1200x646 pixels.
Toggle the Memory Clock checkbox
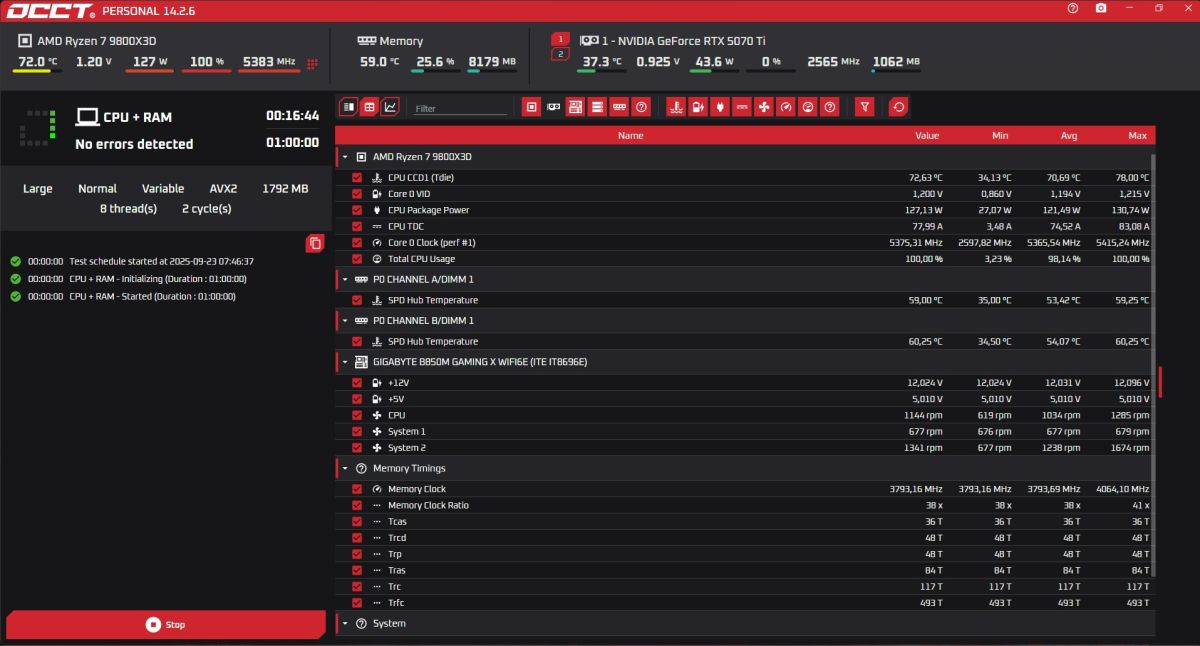[x=357, y=489]
